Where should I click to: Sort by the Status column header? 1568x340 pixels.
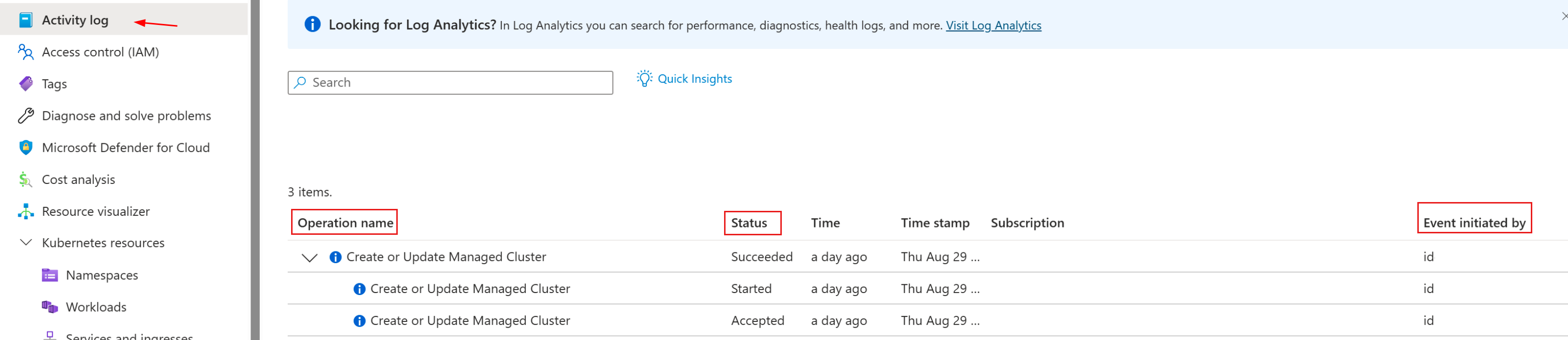pos(749,223)
